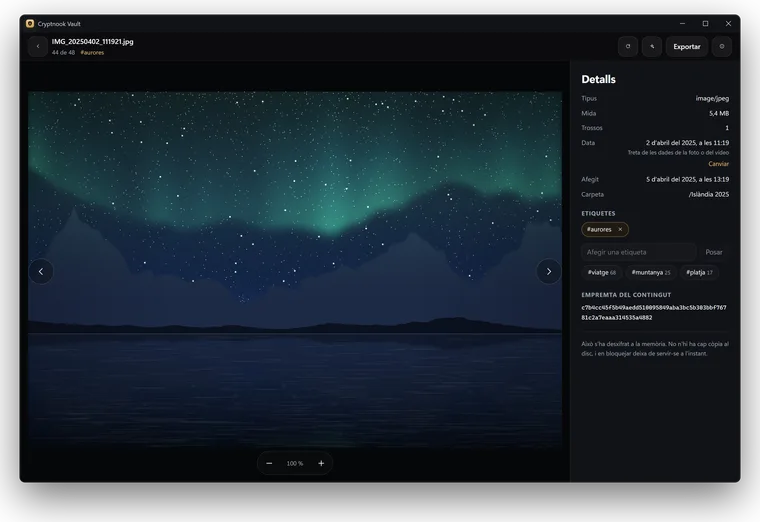The width and height of the screenshot is (760, 522).
Task: Click the #aurores link under the filename
Action: coord(92,52)
